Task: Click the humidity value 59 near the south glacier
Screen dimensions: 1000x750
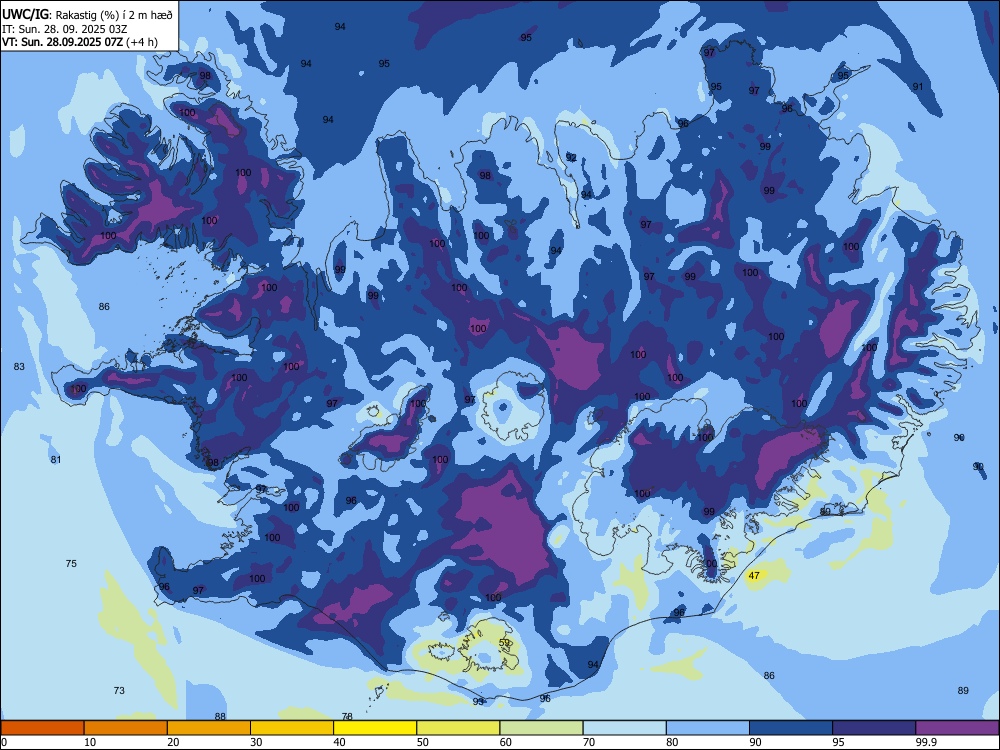Action: point(504,643)
